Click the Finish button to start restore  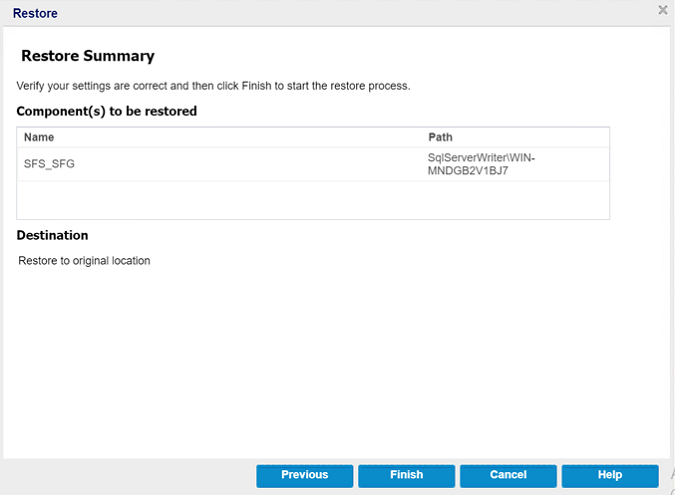pos(406,475)
